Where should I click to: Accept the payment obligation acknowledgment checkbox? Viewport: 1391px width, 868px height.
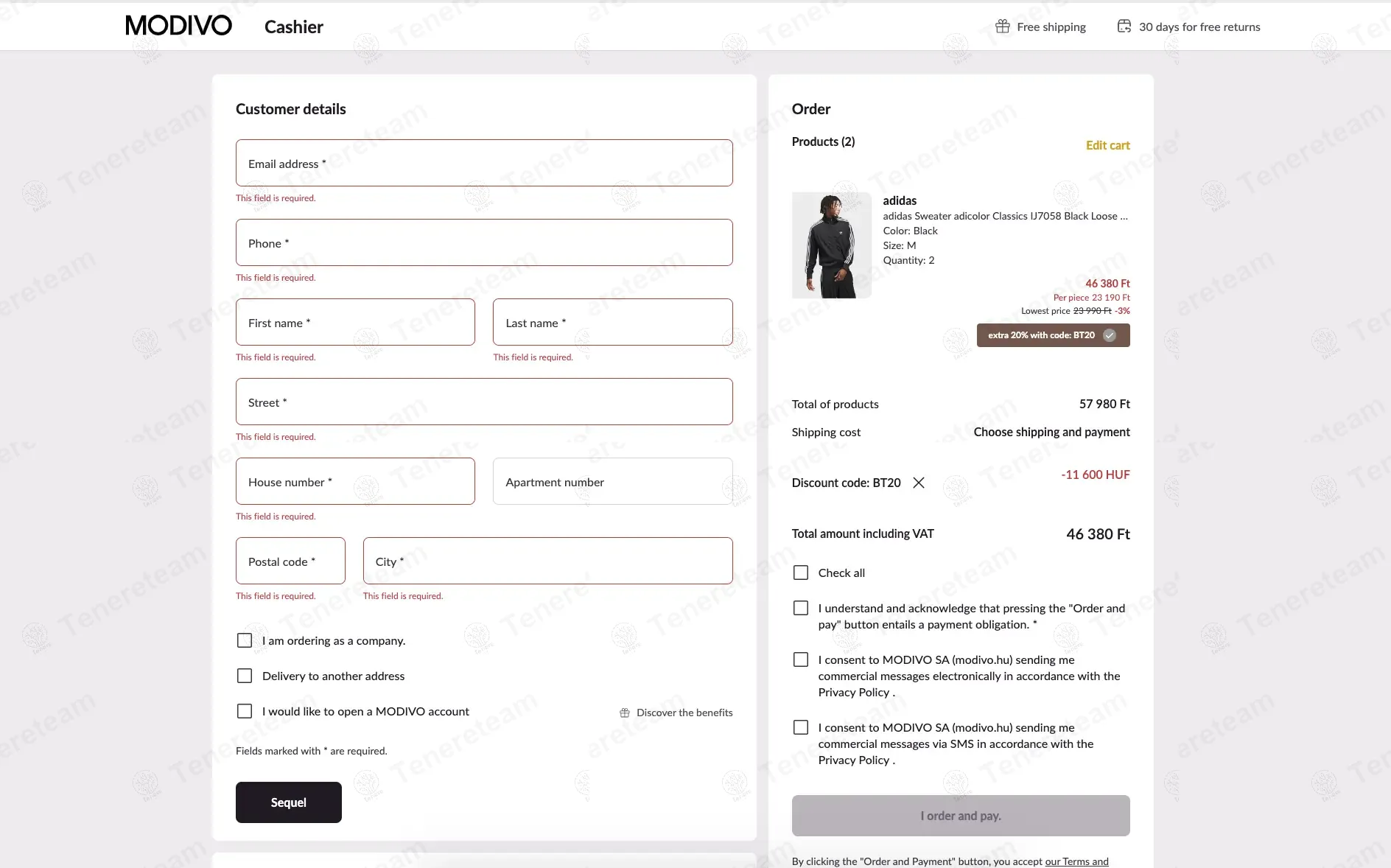coord(801,608)
